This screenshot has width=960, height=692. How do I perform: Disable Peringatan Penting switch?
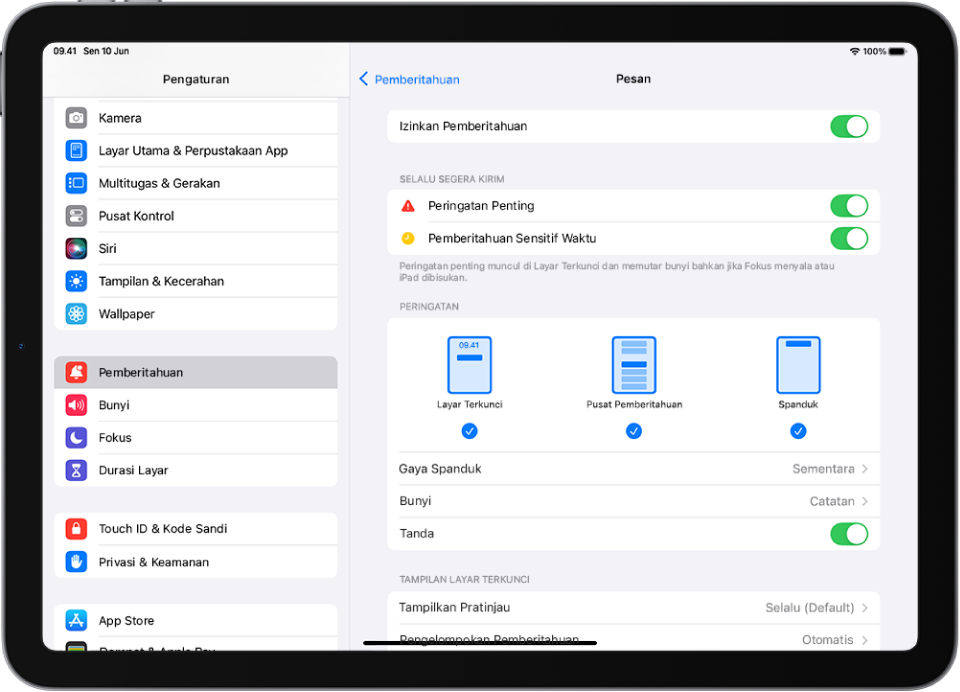849,206
